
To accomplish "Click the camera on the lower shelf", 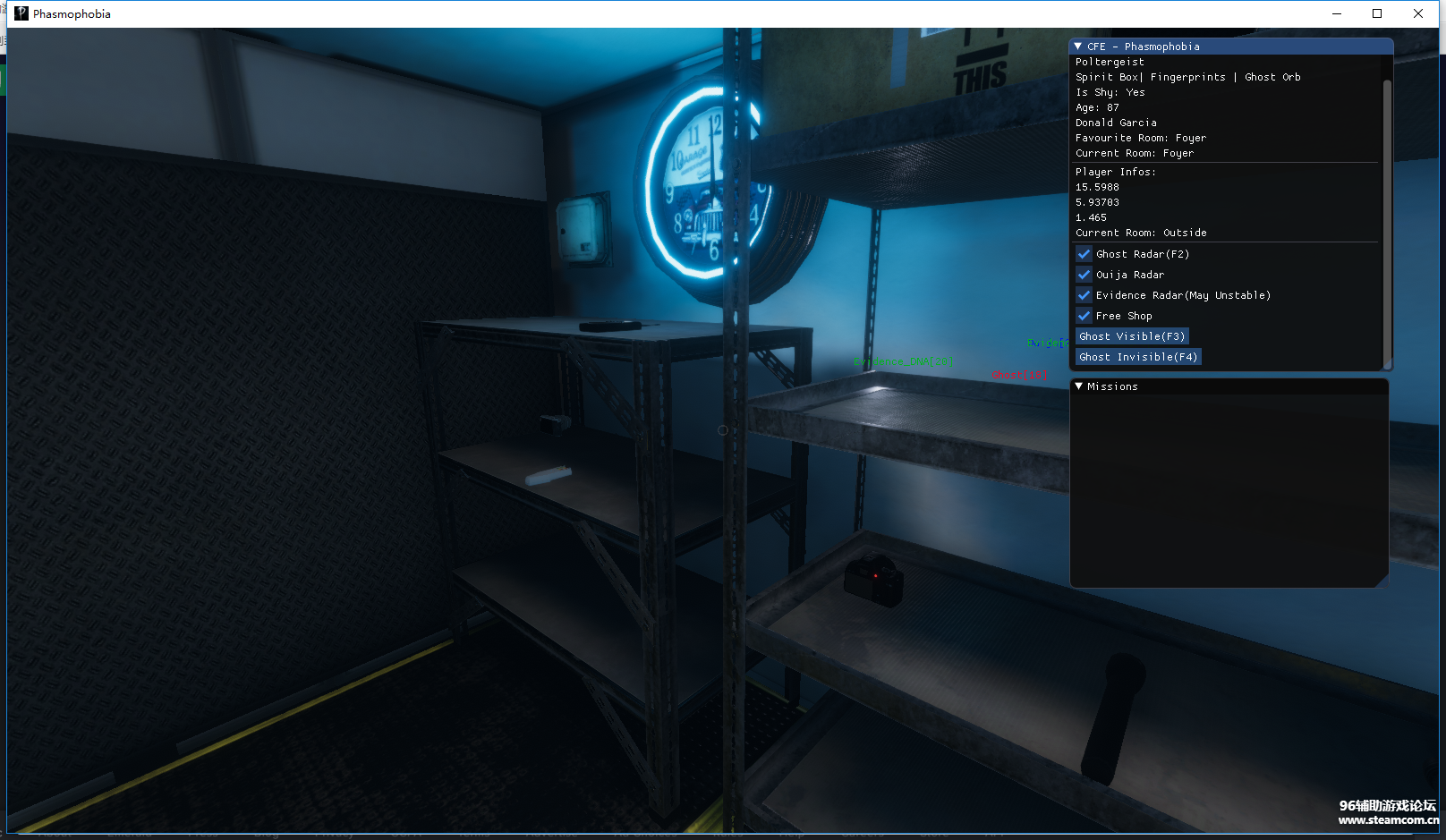I will pyautogui.click(x=874, y=580).
